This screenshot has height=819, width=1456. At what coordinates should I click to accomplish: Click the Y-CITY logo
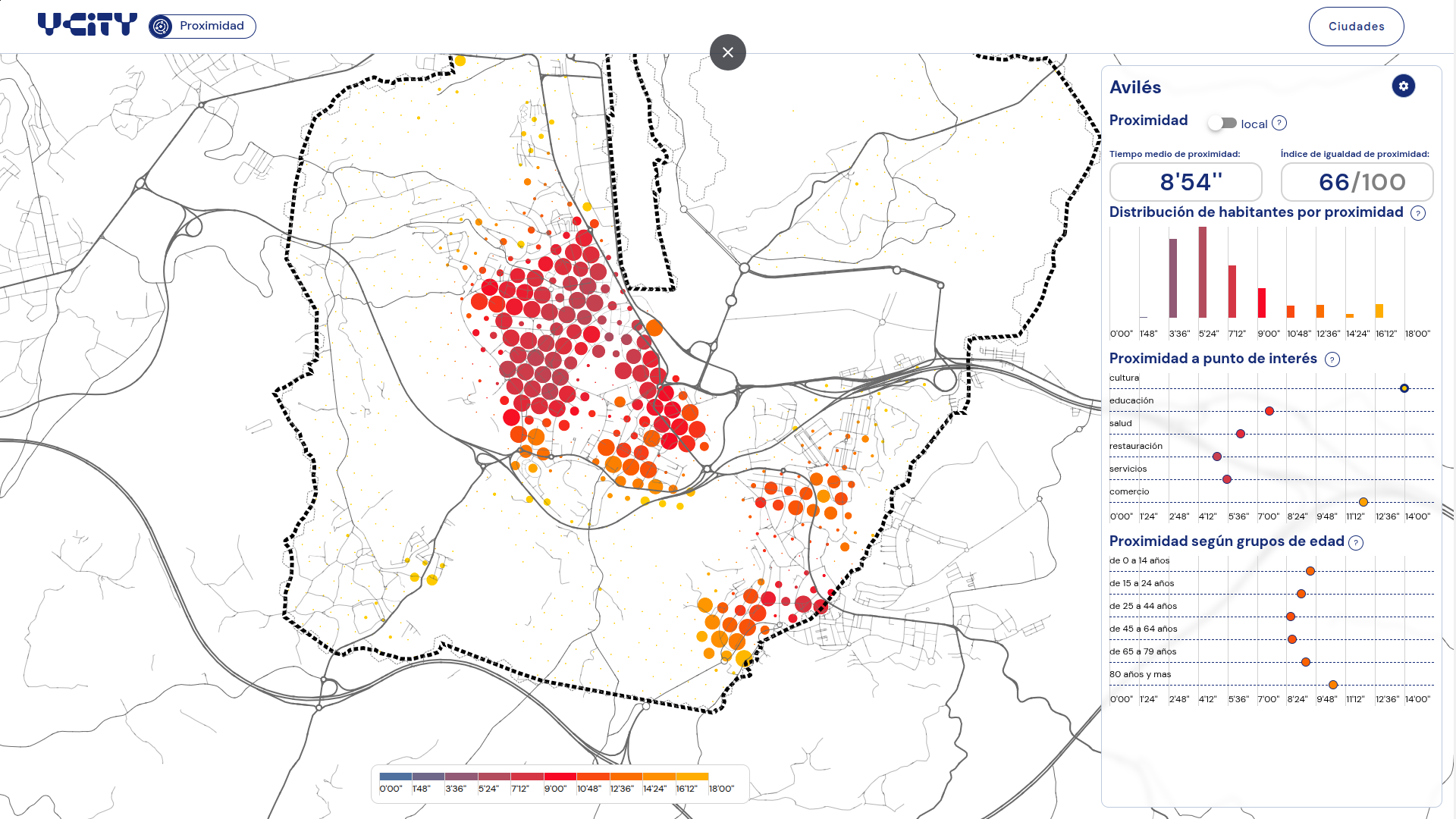(x=87, y=25)
